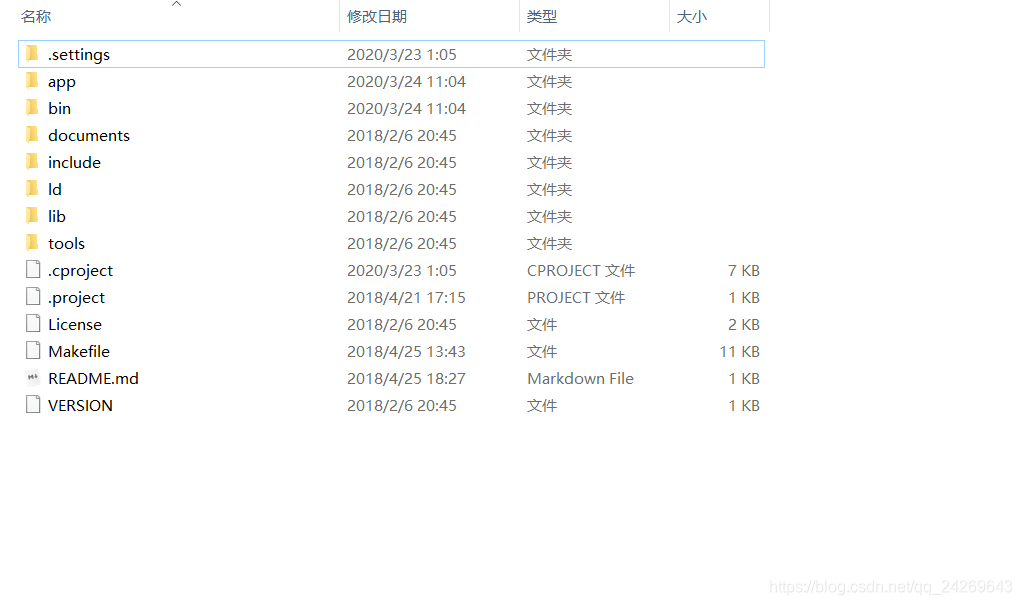Select the License file entry
Viewport: 1022px width, 605px height.
[x=73, y=324]
